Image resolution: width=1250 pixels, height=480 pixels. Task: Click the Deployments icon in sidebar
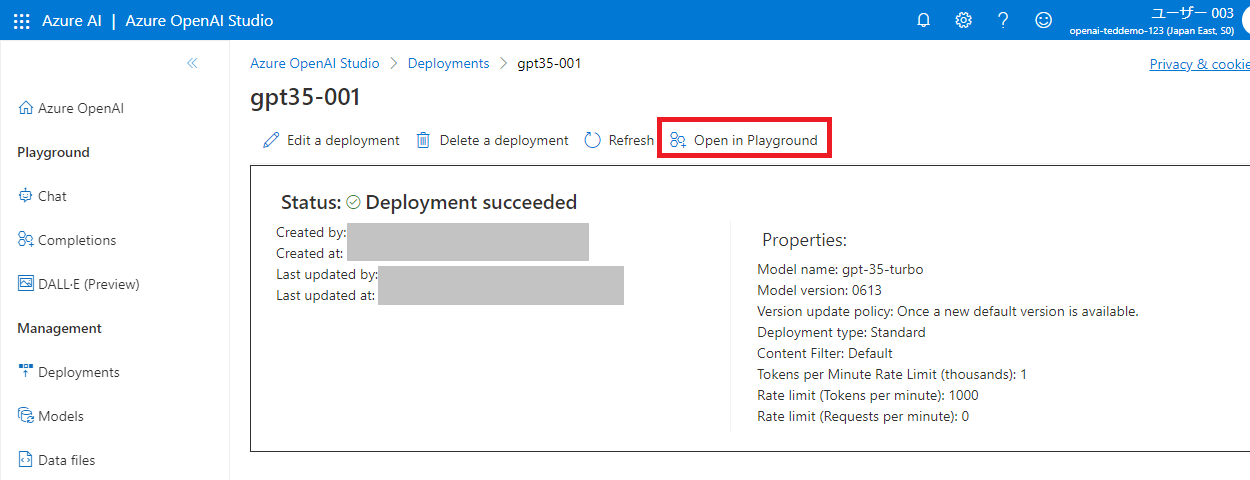pyautogui.click(x=26, y=372)
